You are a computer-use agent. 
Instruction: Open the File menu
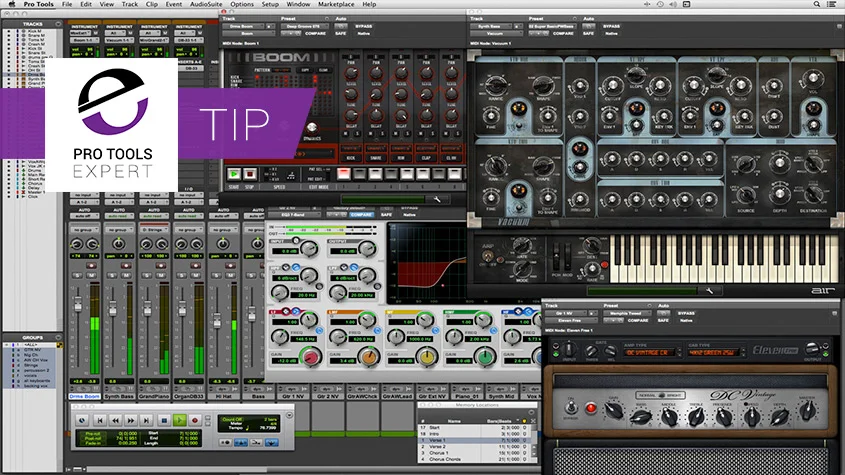[x=67, y=4]
